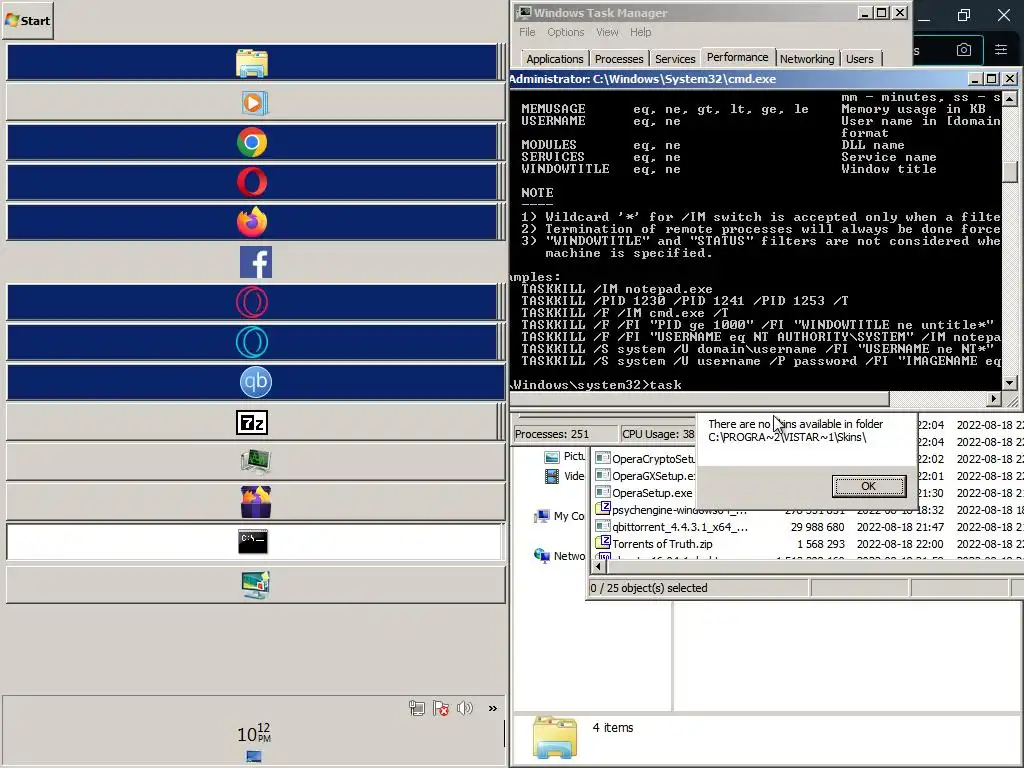This screenshot has height=768, width=1024.
Task: Launch Windows Media Player from taskbar
Action: click(x=255, y=103)
